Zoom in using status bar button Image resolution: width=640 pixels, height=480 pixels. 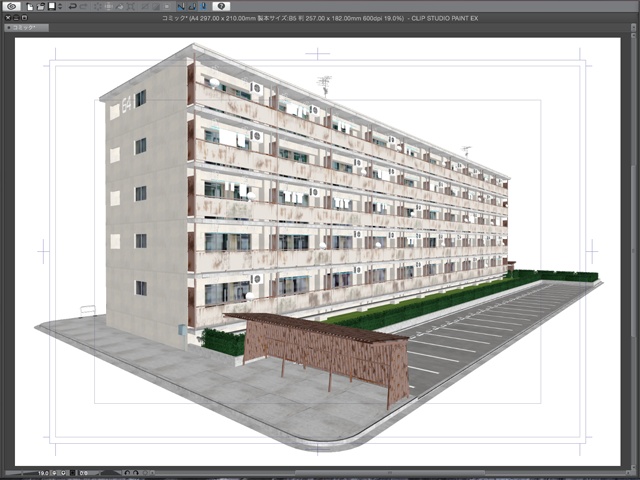tap(63, 473)
